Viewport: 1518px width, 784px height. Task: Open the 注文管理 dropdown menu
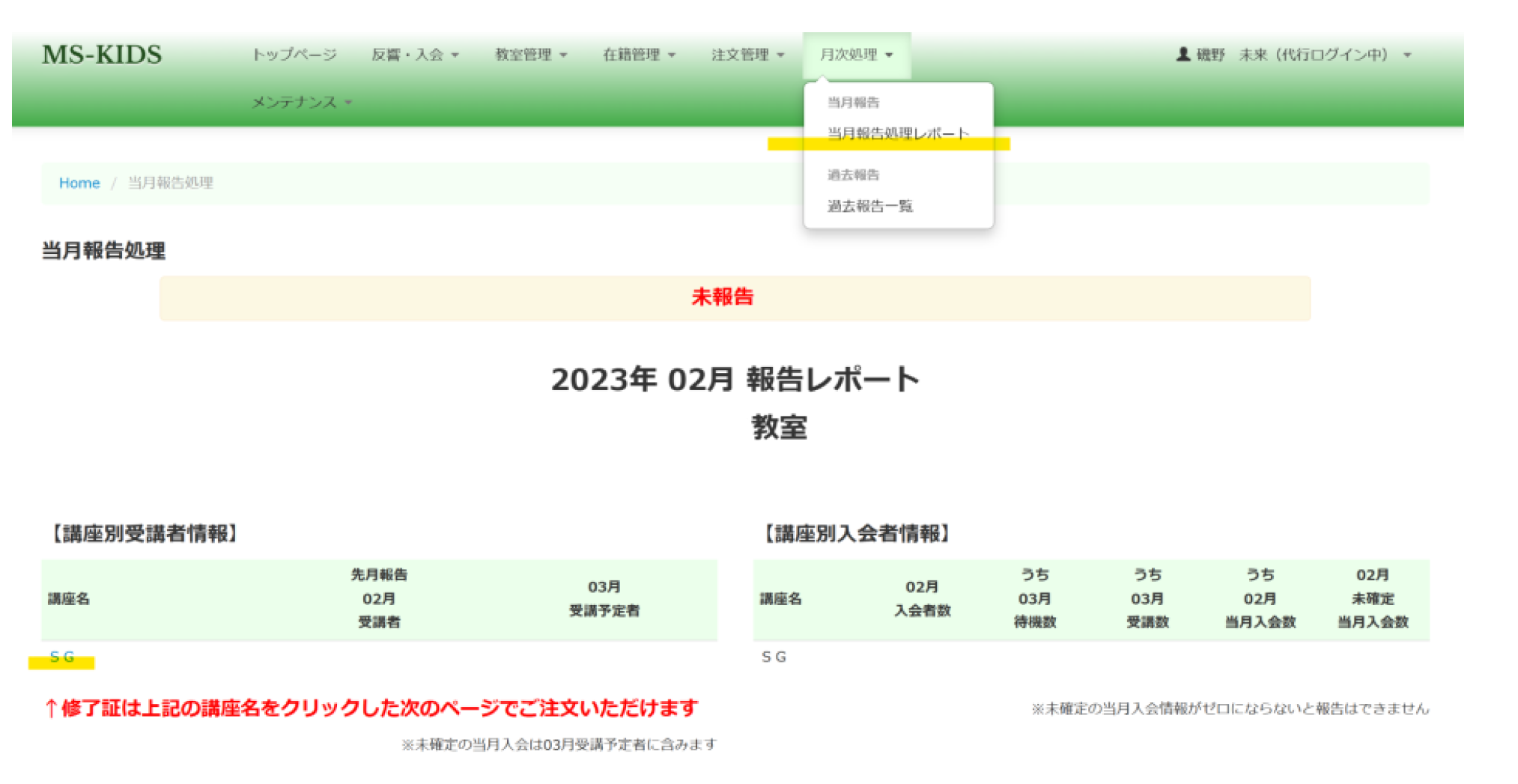coord(747,55)
